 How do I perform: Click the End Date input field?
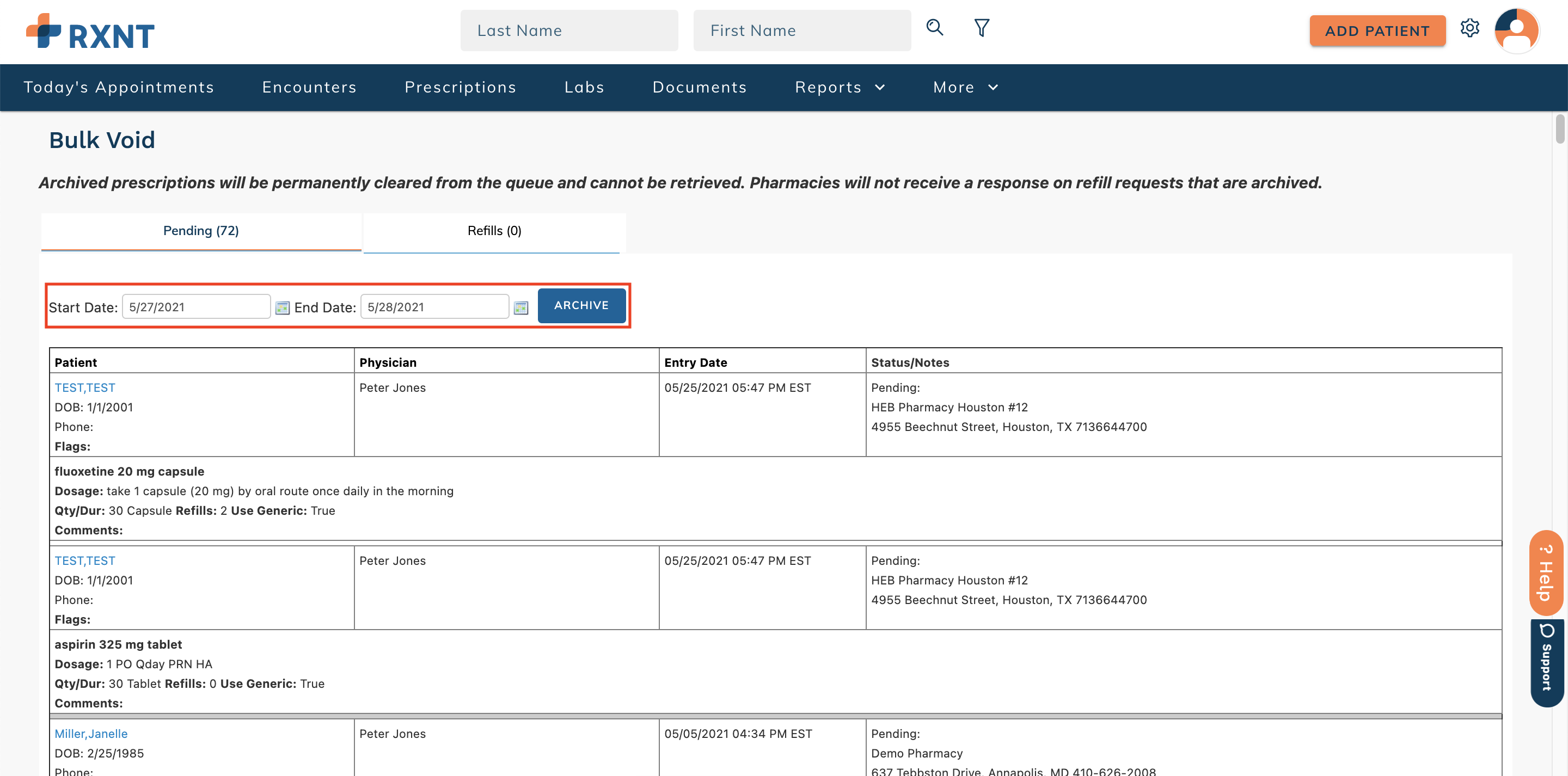434,307
